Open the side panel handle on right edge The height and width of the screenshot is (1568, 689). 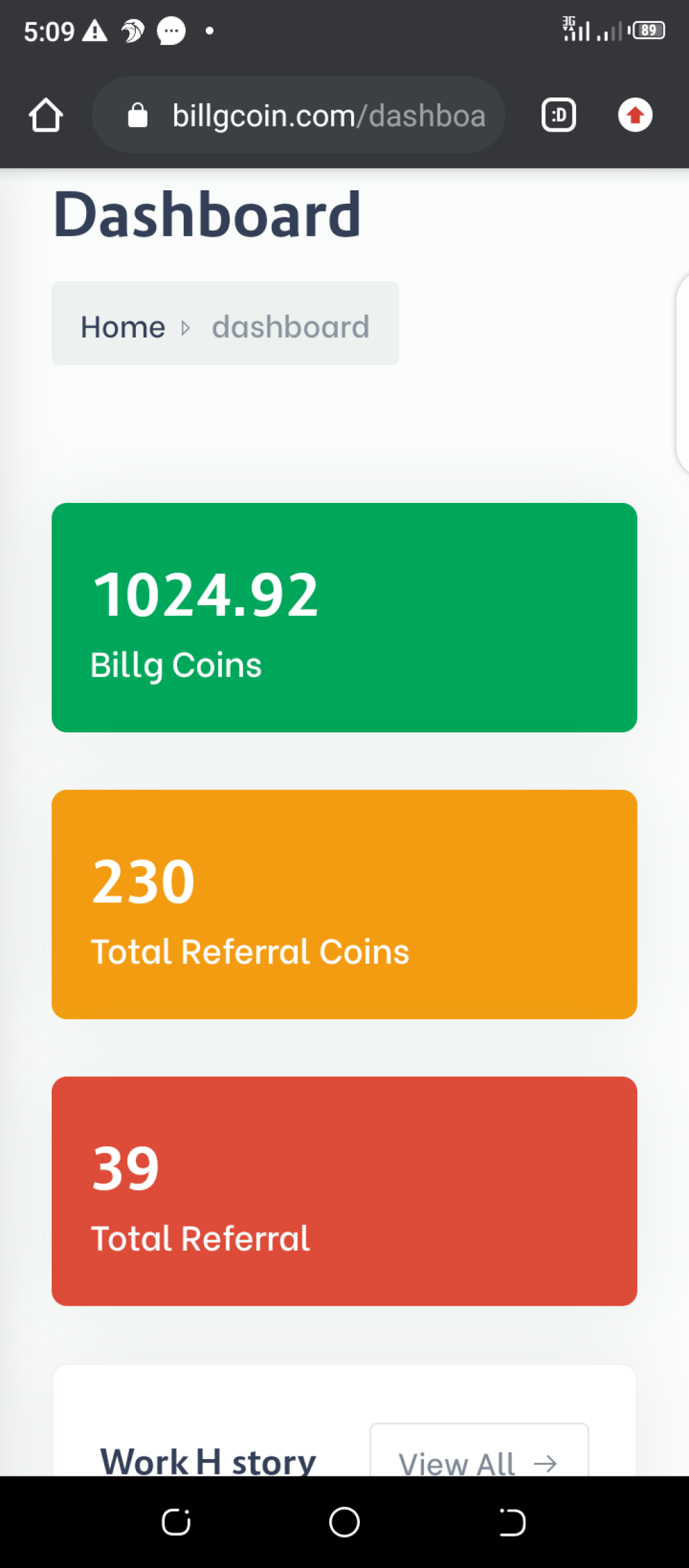[682, 374]
